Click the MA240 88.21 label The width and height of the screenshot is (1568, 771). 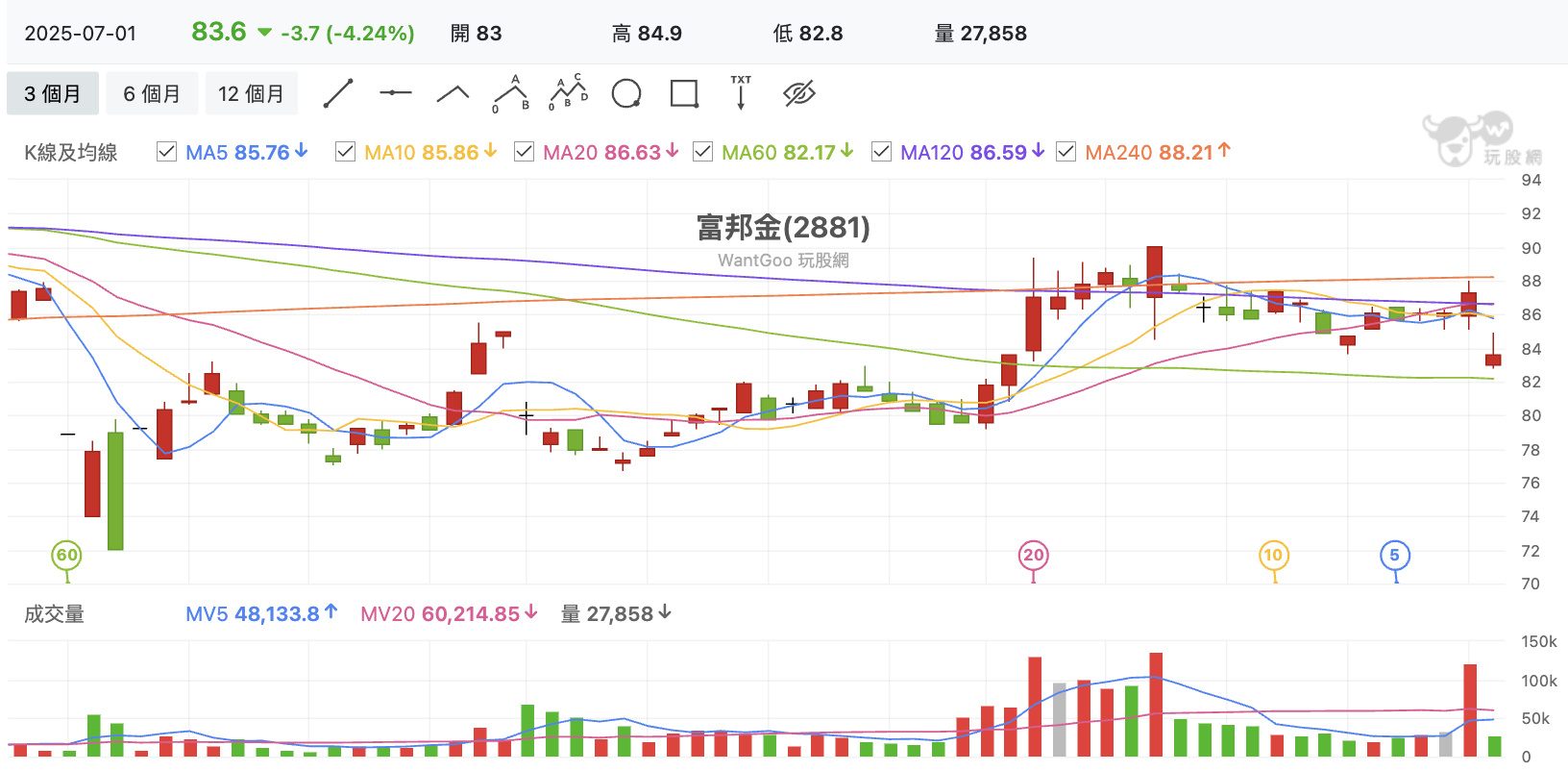1158,152
